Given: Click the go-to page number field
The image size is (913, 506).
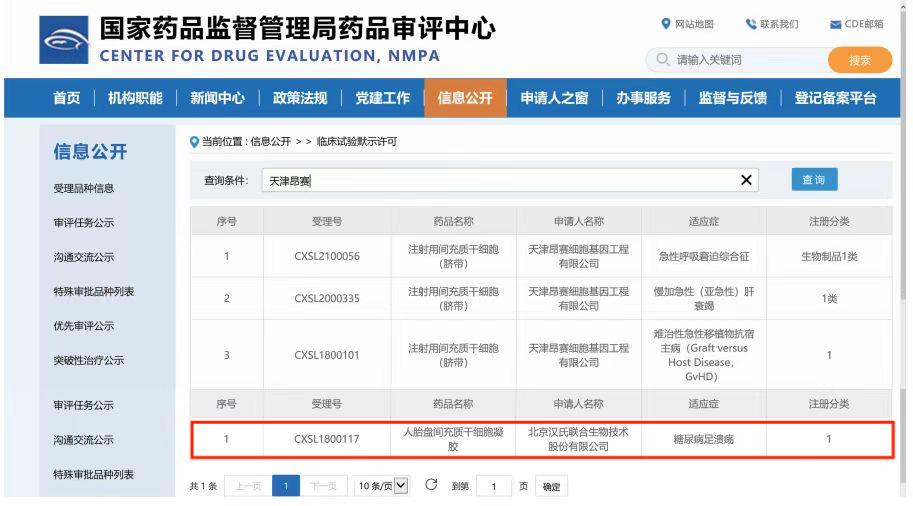Looking at the screenshot, I should 494,486.
